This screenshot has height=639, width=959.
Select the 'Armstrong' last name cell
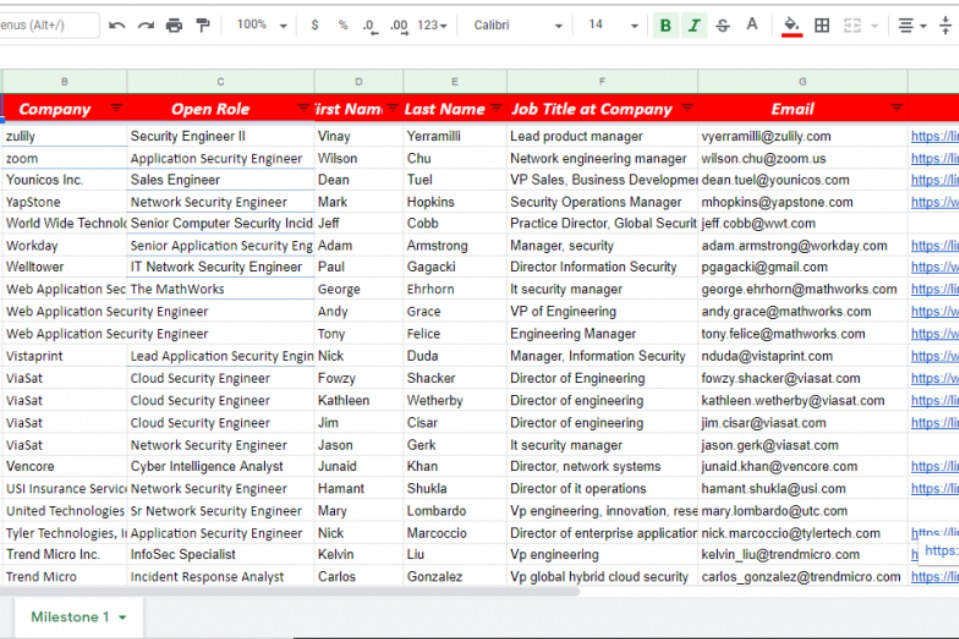pyautogui.click(x=455, y=245)
